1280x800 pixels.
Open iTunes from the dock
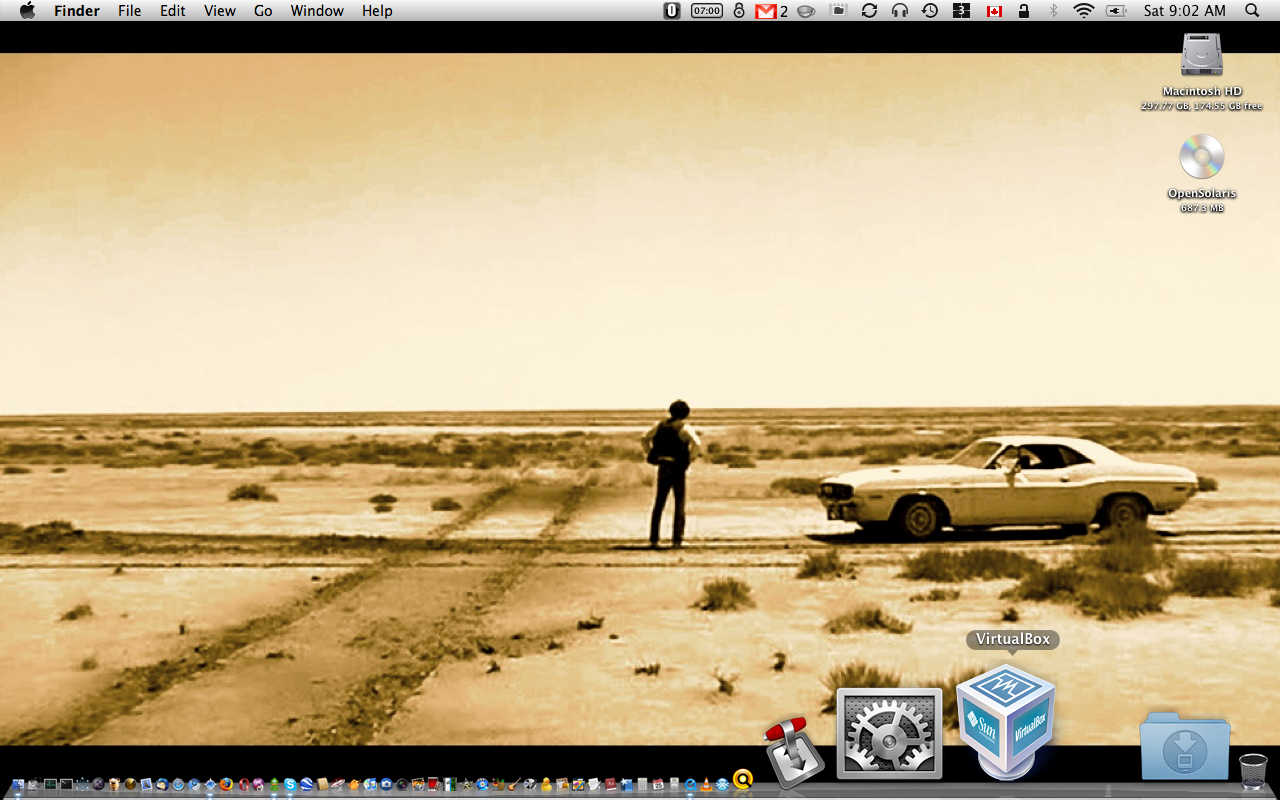coord(370,784)
